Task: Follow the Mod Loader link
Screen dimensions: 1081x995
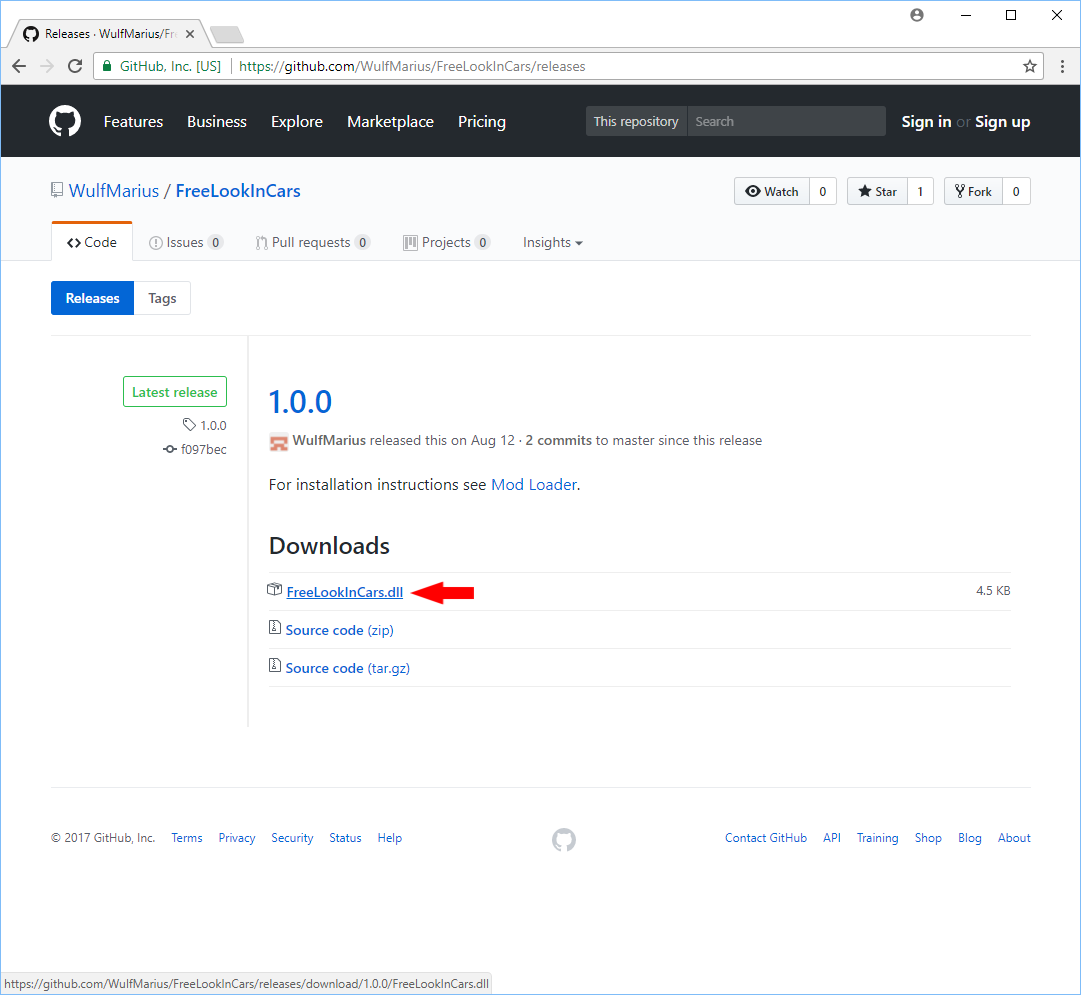Action: click(534, 485)
